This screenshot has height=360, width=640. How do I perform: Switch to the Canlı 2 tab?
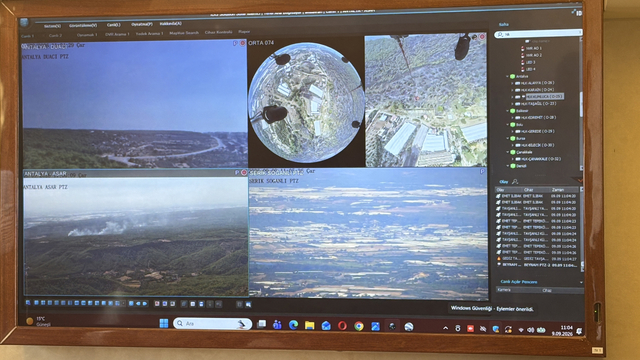(x=55, y=36)
